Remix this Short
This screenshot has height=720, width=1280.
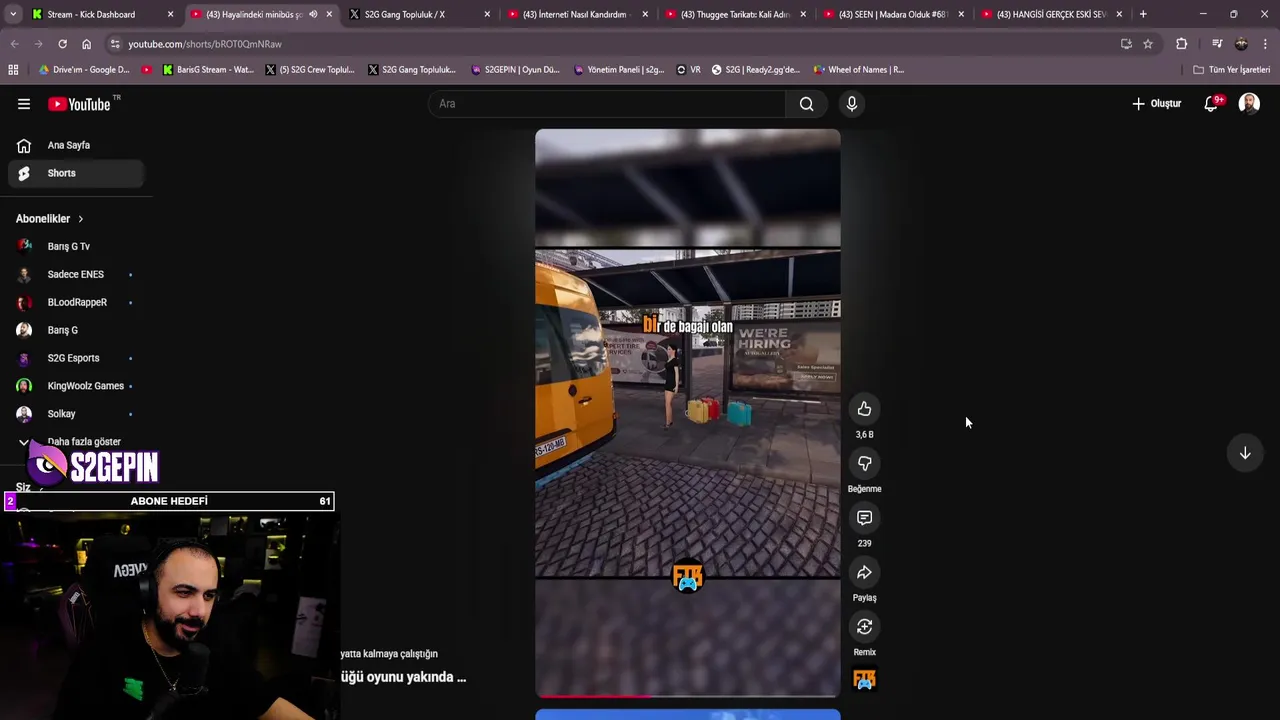[x=864, y=626]
